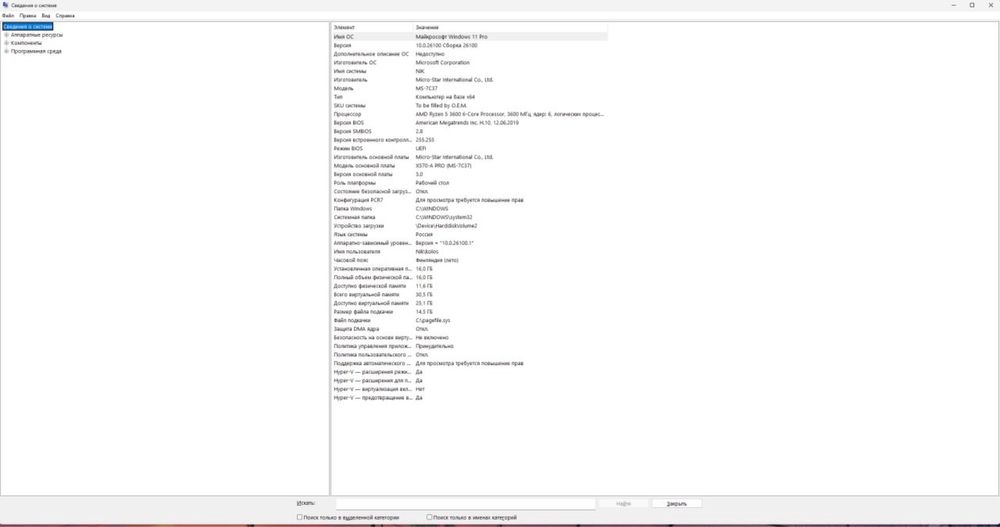Click the value Рабочий стол
This screenshot has height=527, width=1000.
pos(432,183)
